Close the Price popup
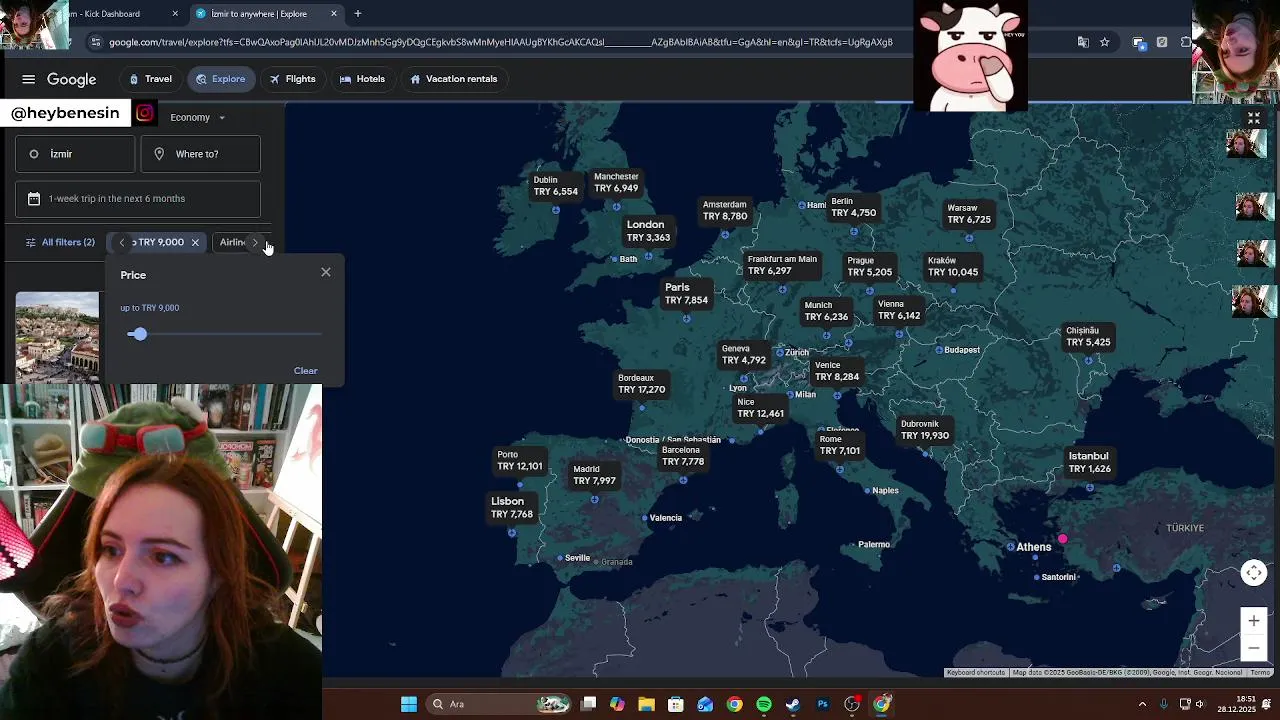 tap(326, 272)
